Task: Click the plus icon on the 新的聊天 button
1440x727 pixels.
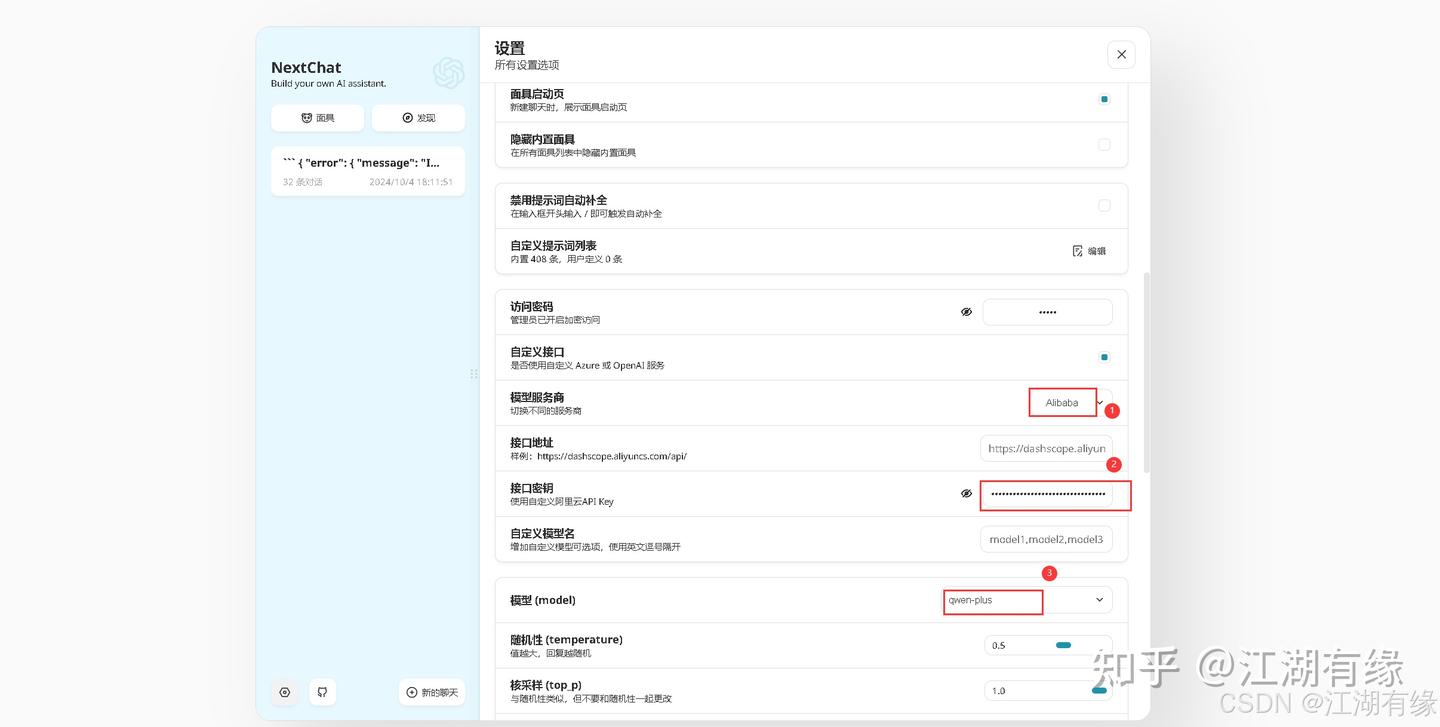Action: point(411,691)
